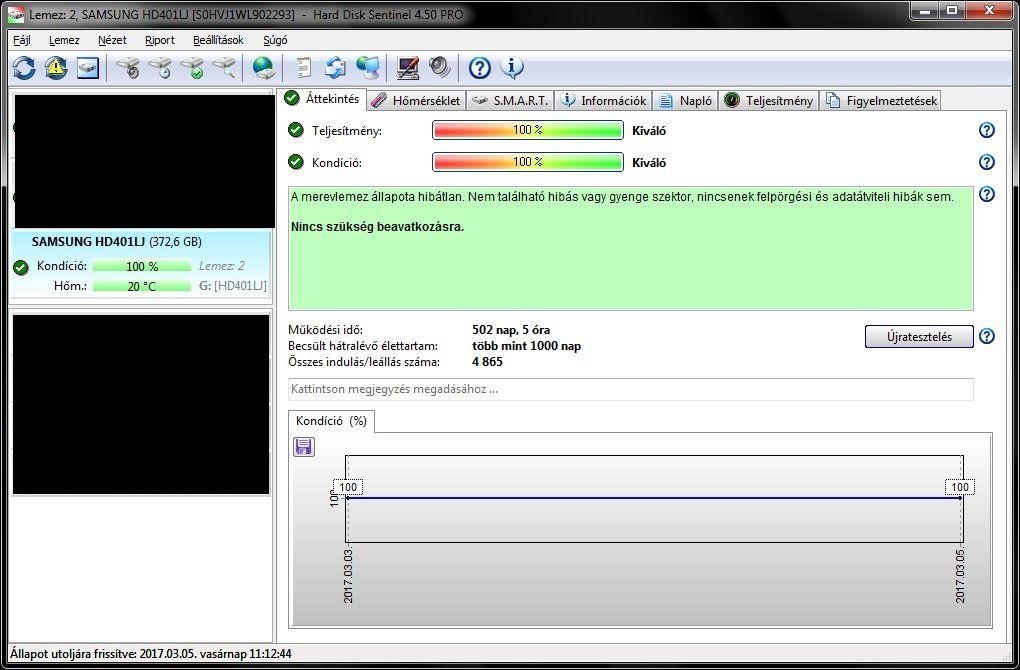Click the loudspeaker sound toolbar icon

coord(440,68)
